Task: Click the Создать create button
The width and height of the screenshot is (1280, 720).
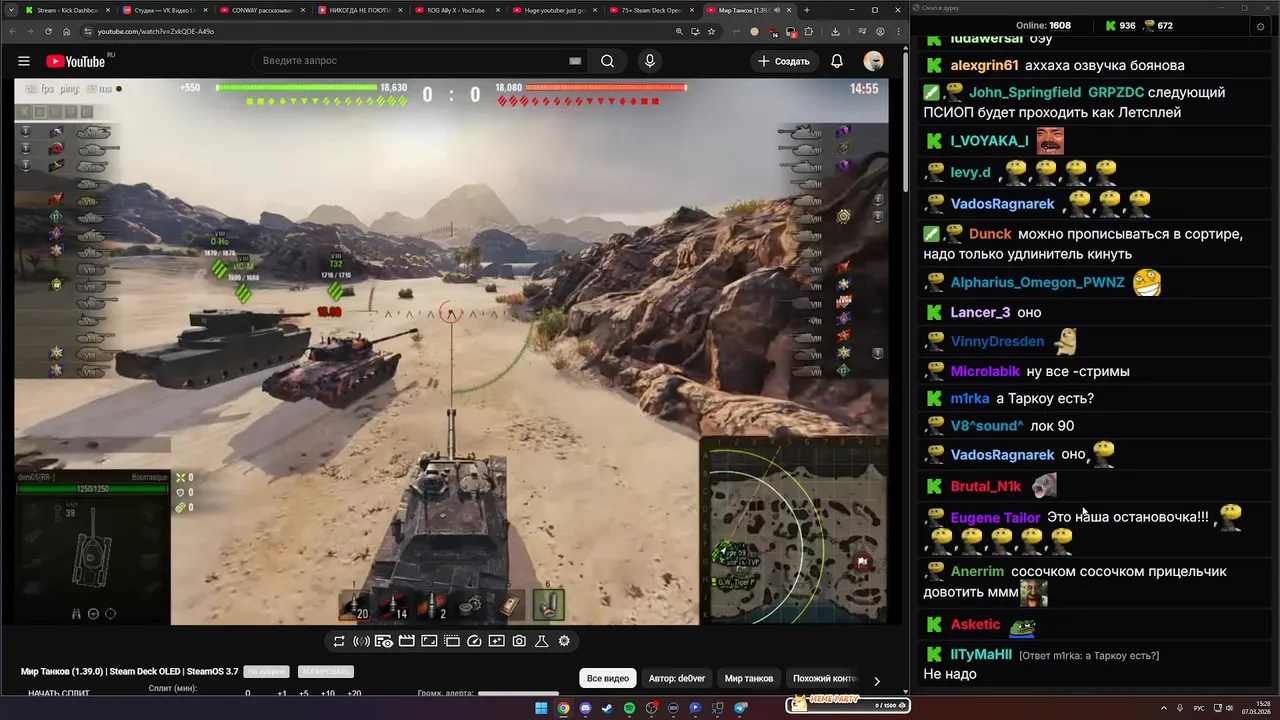Action: pyautogui.click(x=783, y=61)
